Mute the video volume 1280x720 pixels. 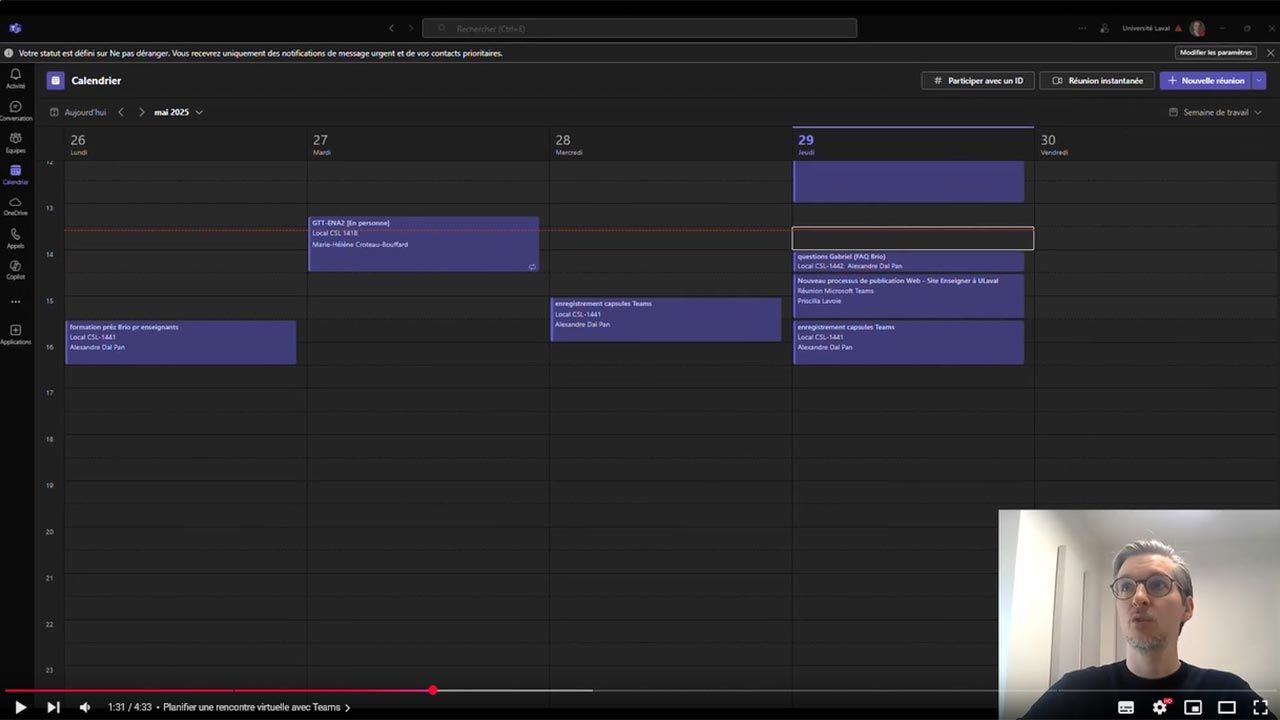85,707
